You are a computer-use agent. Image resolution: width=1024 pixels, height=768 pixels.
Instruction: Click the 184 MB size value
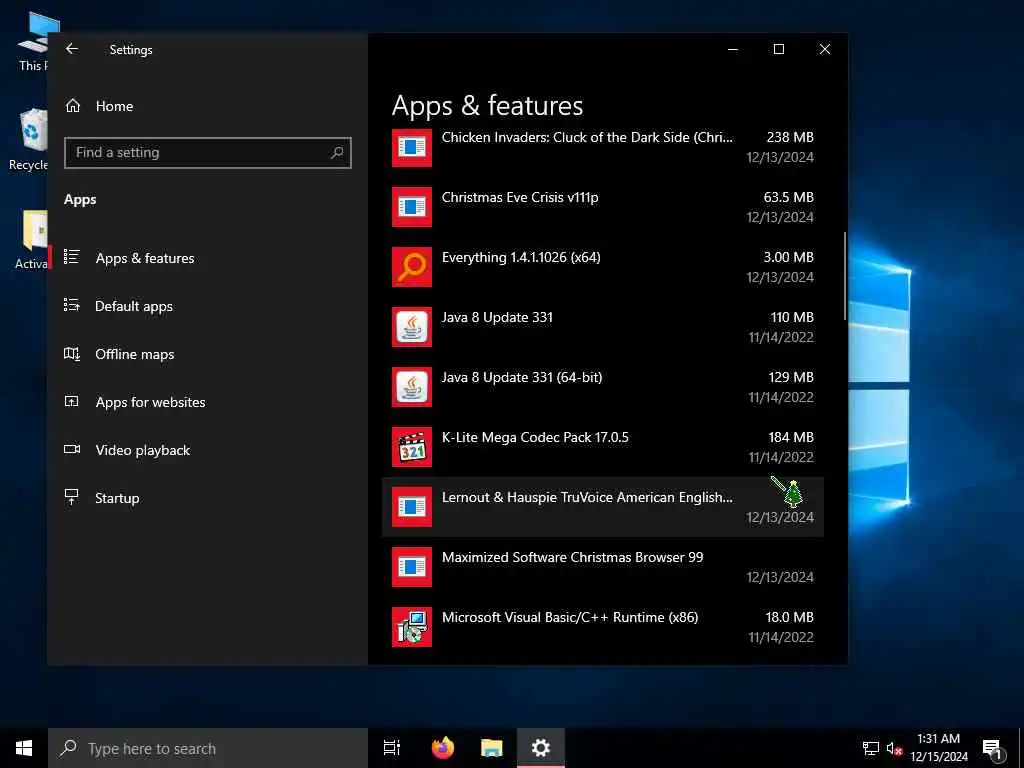pos(791,437)
